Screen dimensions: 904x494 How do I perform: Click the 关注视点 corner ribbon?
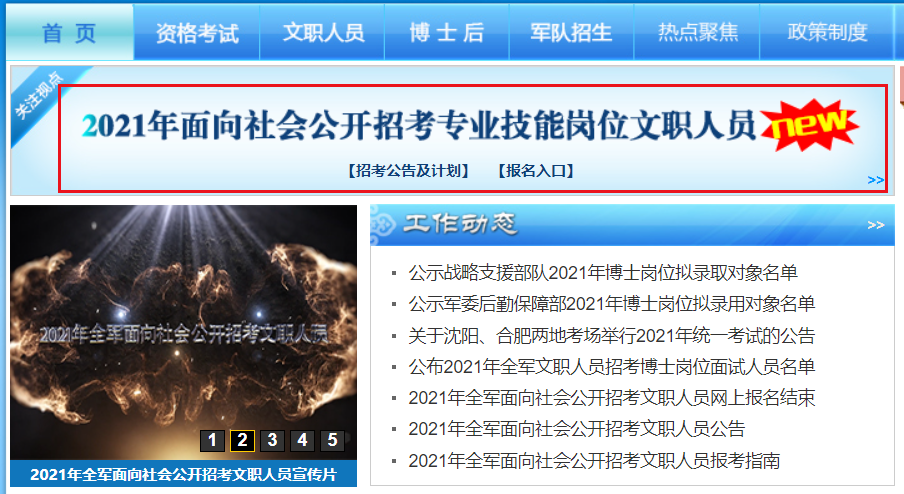(x=38, y=95)
